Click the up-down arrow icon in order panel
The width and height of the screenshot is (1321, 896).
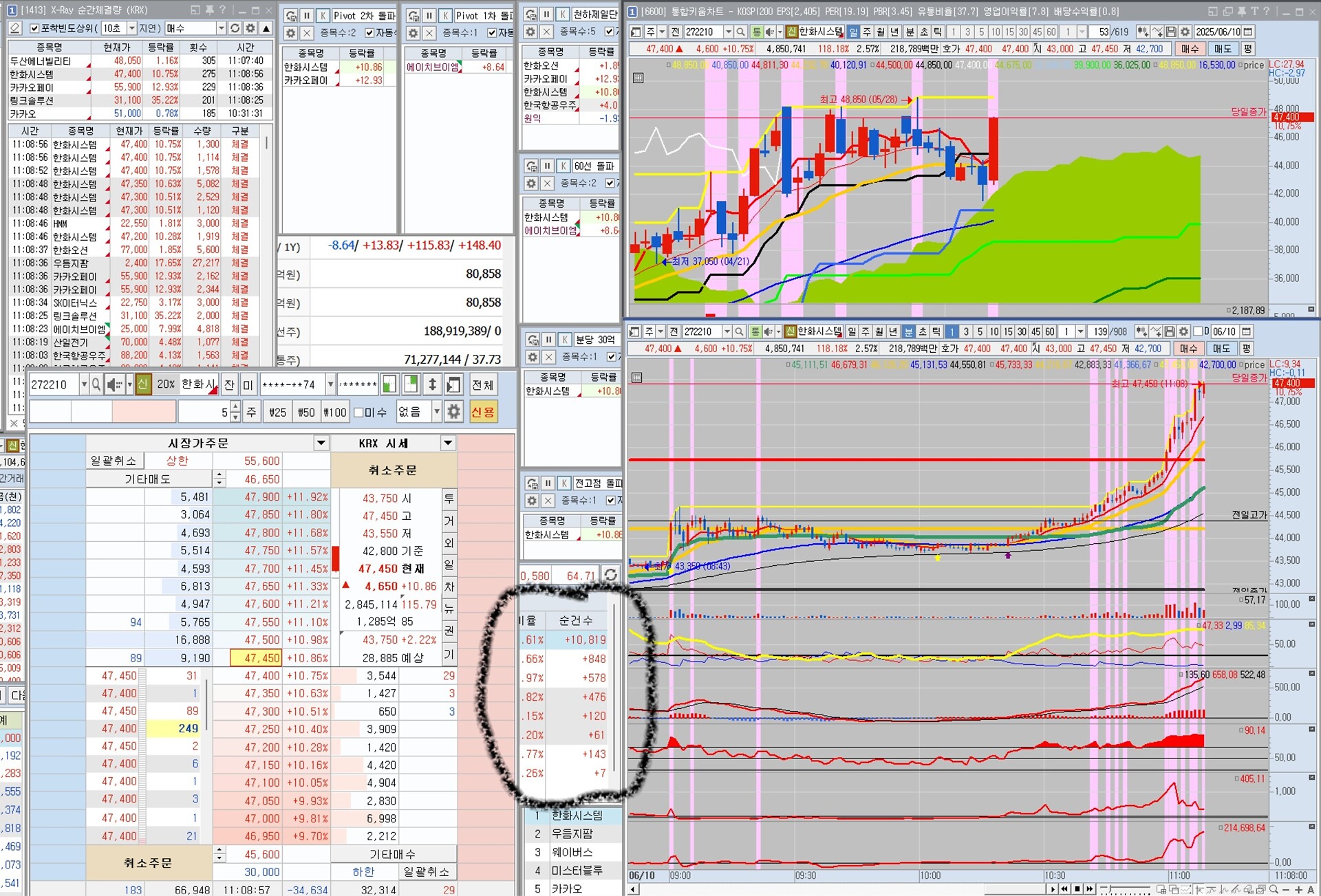pos(432,384)
